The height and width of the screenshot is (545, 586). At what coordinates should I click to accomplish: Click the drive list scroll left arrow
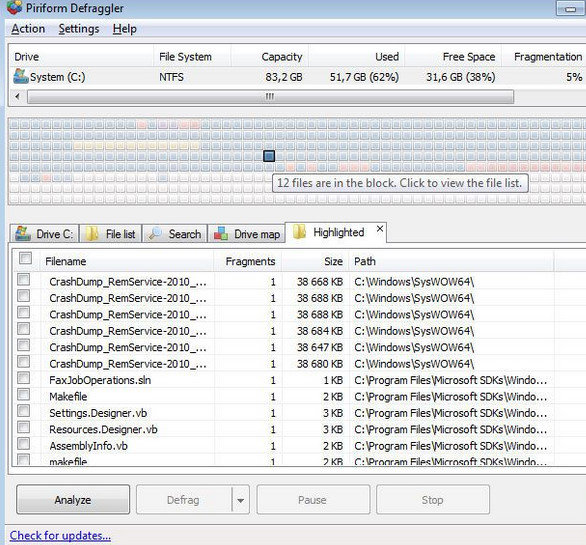tap(17, 96)
